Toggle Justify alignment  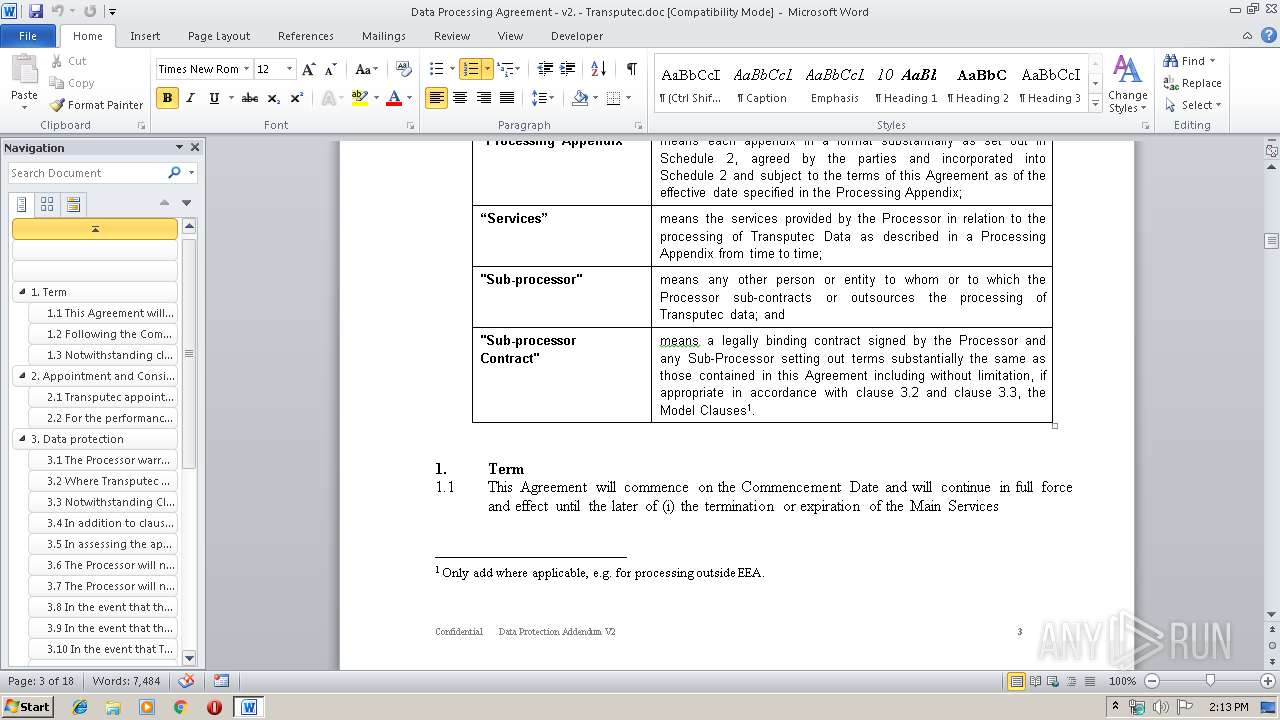click(x=508, y=98)
